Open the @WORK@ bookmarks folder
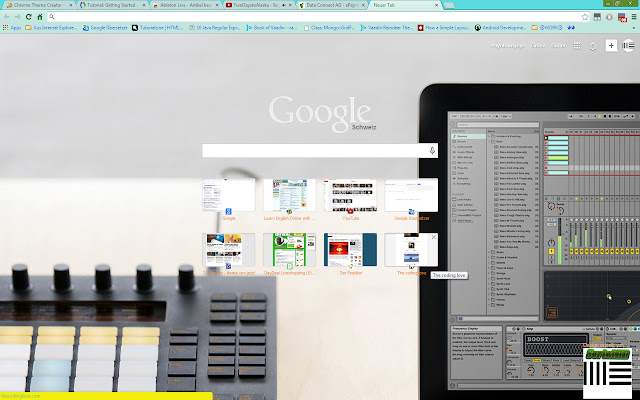This screenshot has height=400, width=640. point(547,28)
